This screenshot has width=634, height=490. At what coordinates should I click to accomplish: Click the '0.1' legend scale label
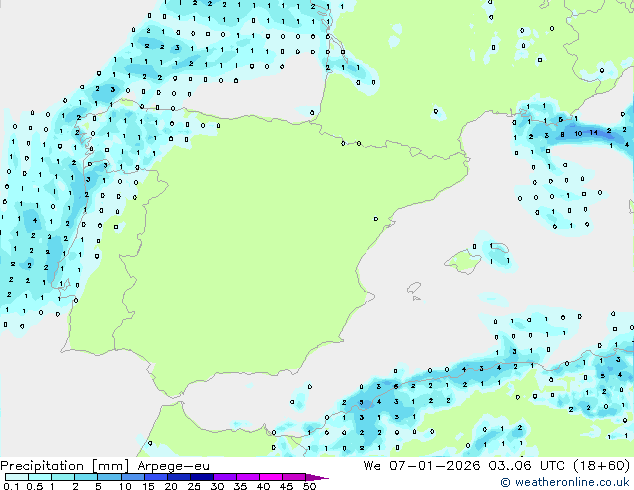click(x=11, y=486)
